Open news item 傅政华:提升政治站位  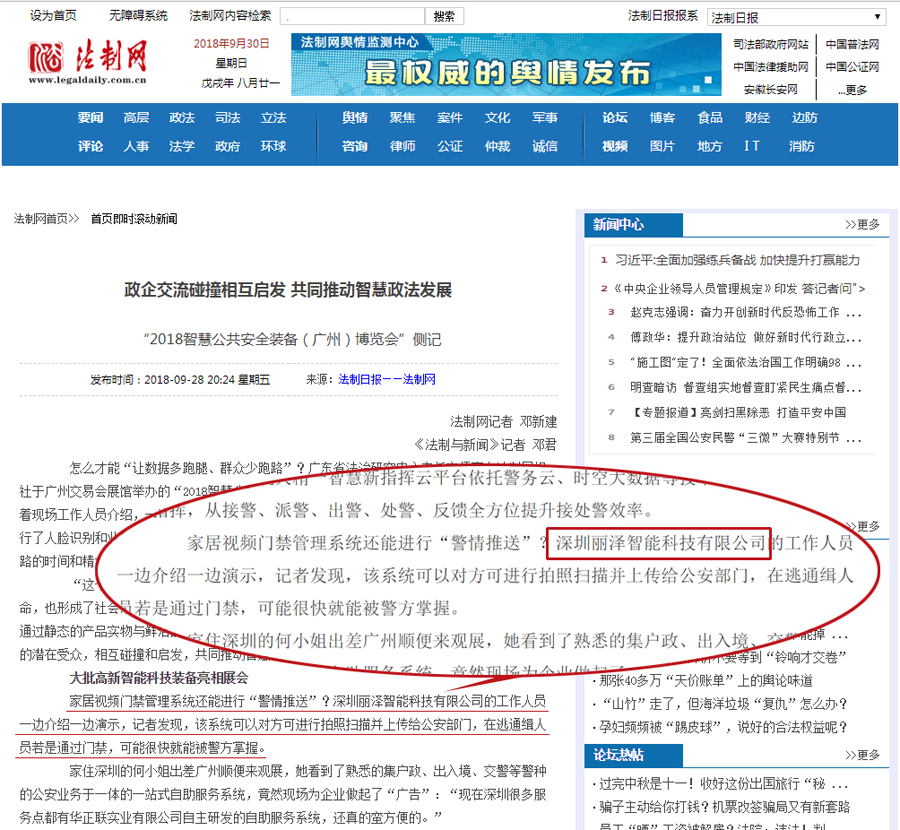[x=746, y=338]
